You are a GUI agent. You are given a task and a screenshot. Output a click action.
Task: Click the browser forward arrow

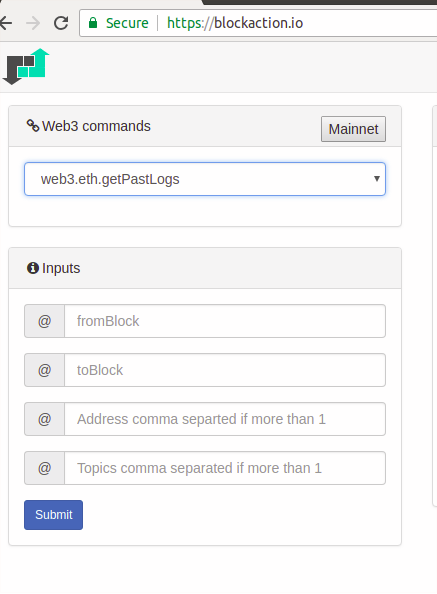[33, 23]
